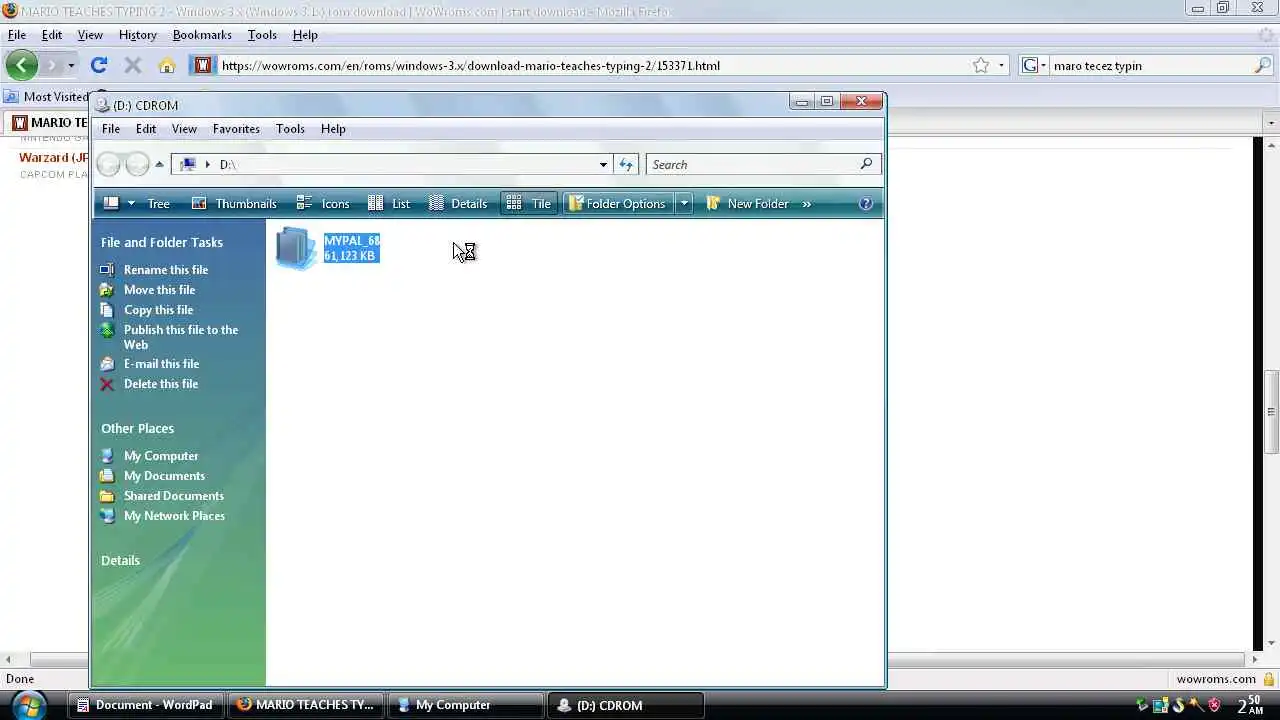Click Publish this file to the Web
This screenshot has height=720, width=1280.
(x=180, y=337)
